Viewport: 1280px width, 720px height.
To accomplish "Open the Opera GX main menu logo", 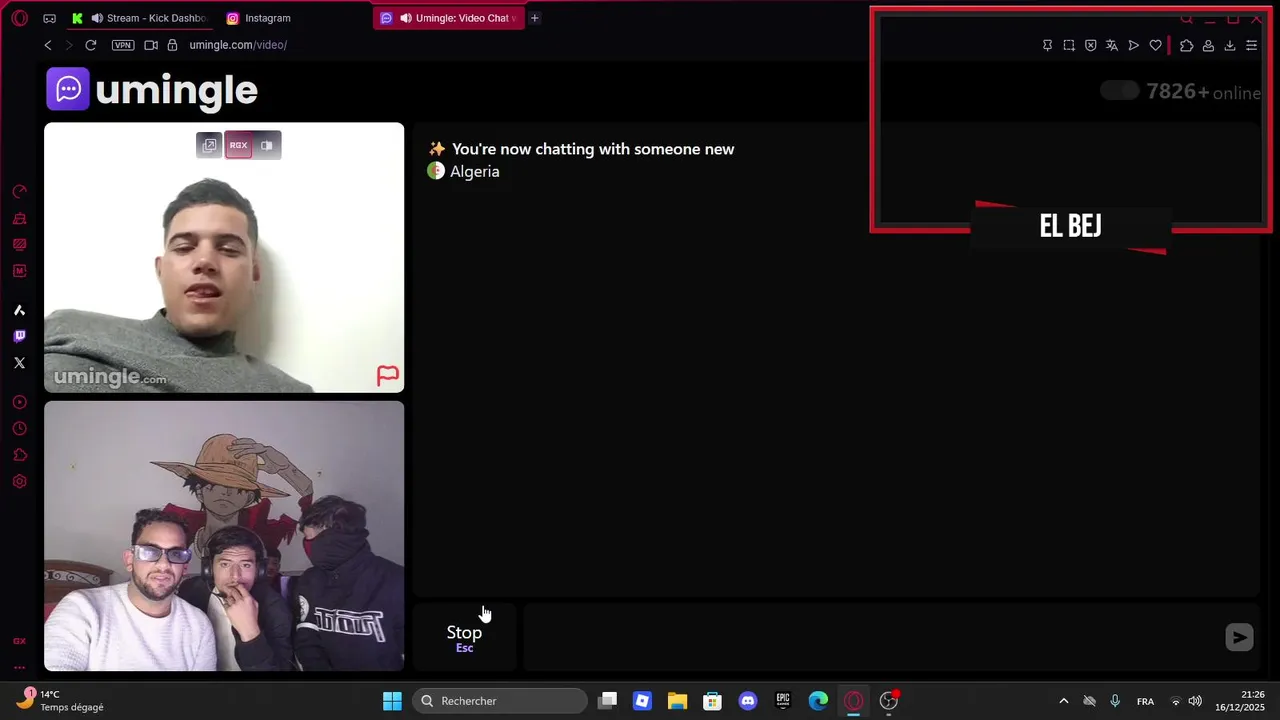I will 19,18.
